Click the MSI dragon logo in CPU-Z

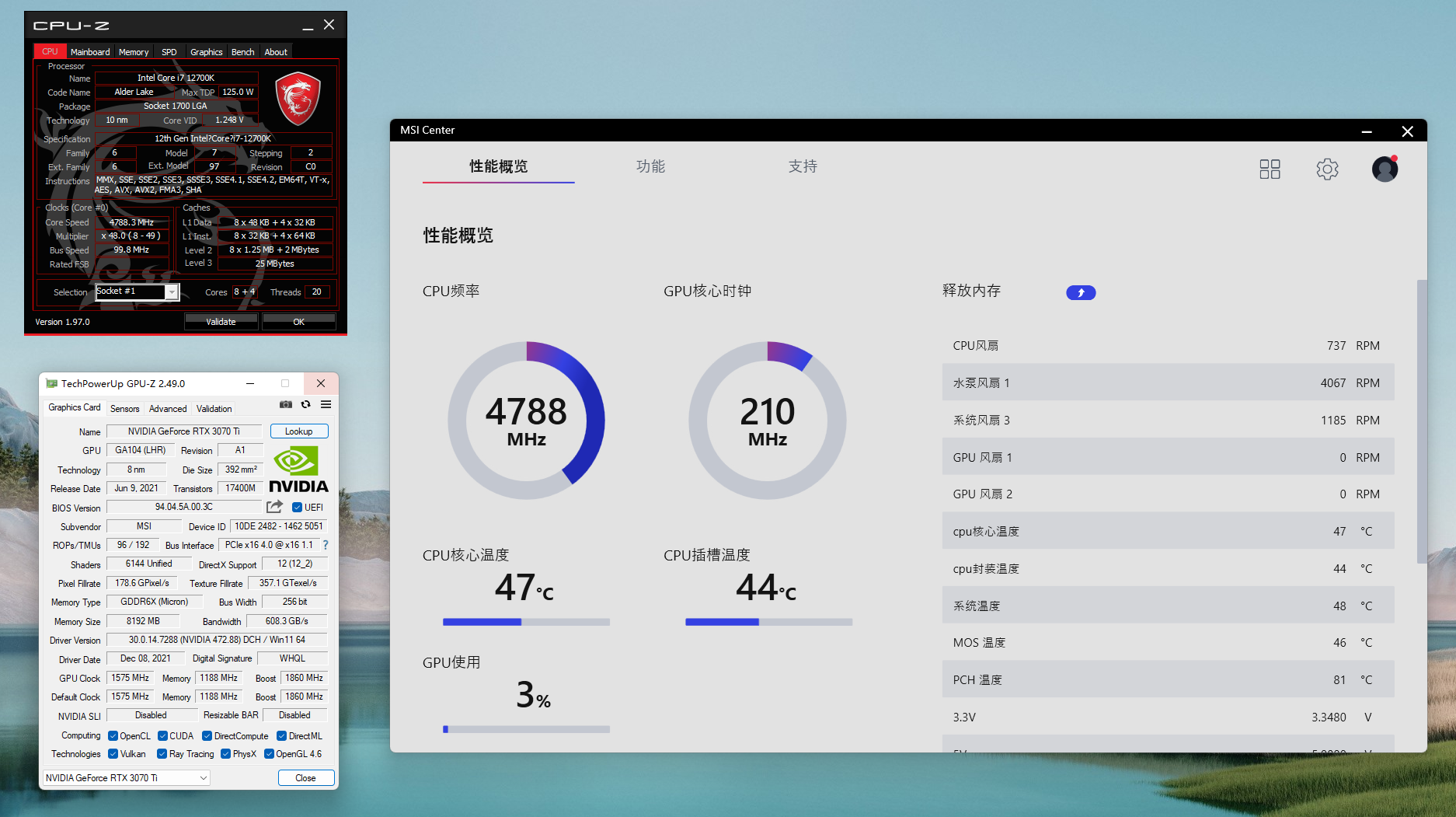tap(298, 99)
